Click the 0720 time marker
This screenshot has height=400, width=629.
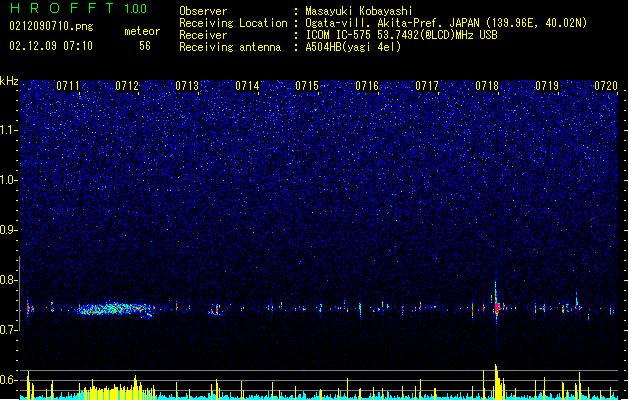coord(606,86)
